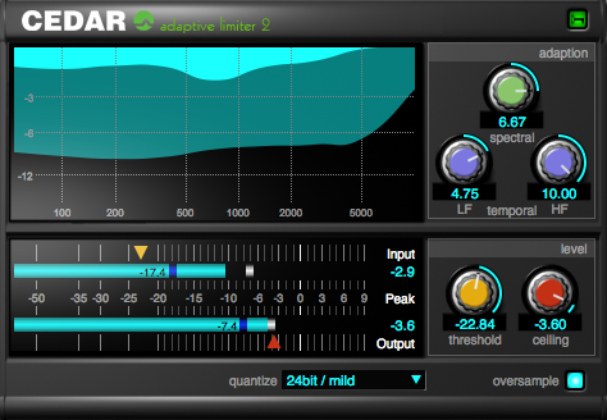Click the -50 mark on the meter scale
The height and width of the screenshot is (420, 607).
point(36,298)
